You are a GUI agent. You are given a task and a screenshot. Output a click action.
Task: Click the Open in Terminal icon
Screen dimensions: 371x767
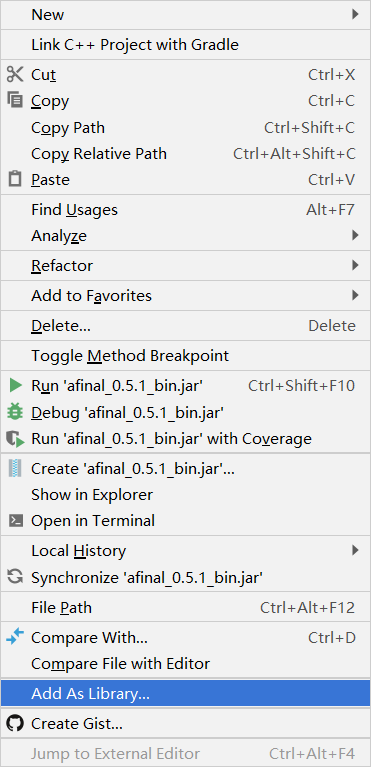pos(15,520)
